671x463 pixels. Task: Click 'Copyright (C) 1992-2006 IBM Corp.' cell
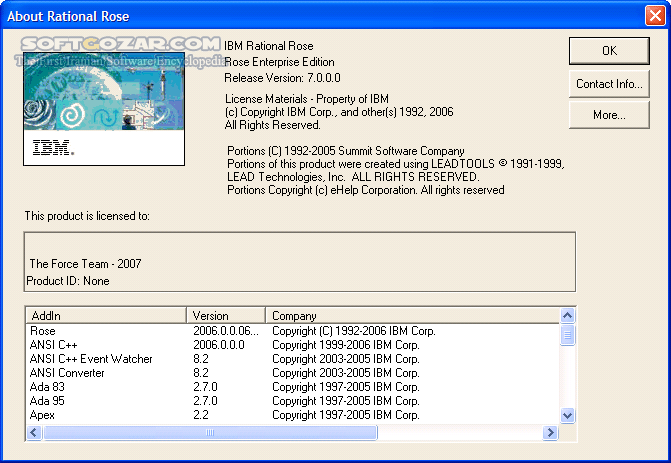tap(353, 331)
